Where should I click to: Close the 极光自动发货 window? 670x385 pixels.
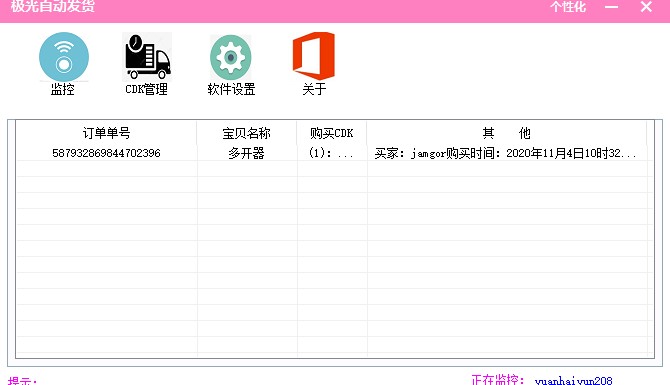[x=646, y=6]
